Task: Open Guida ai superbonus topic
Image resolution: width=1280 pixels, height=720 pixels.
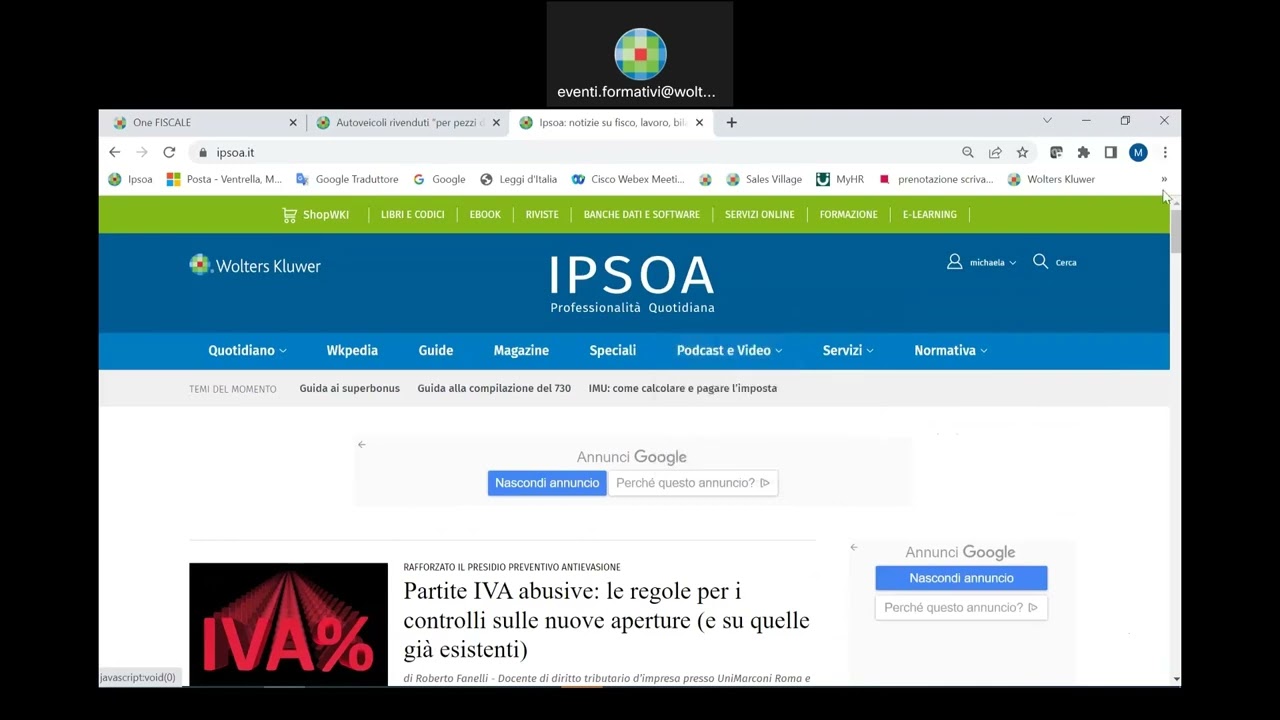Action: pos(349,388)
